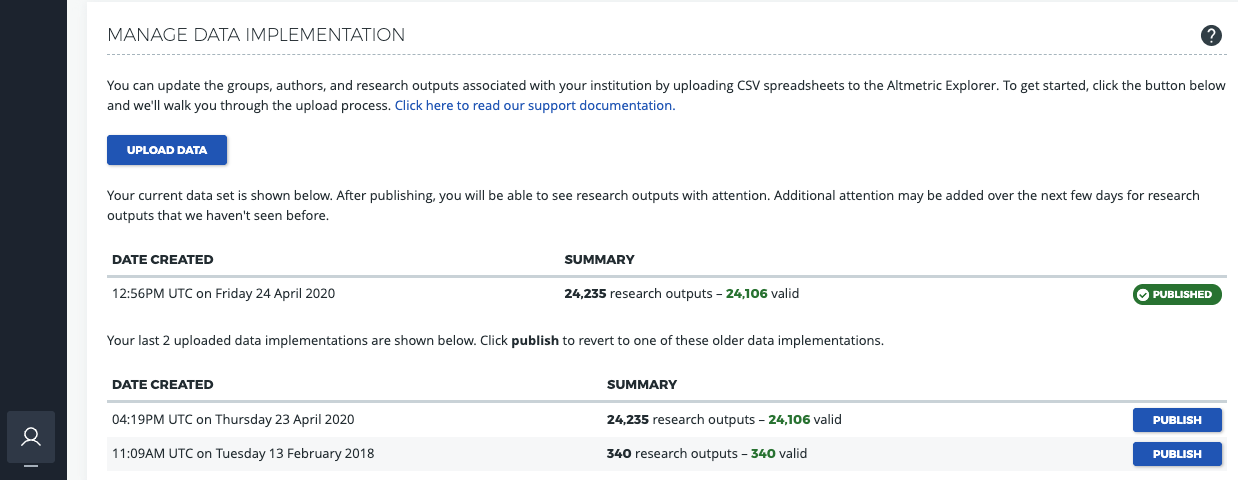Click the Upload Data button
The image size is (1238, 480).
167,150
